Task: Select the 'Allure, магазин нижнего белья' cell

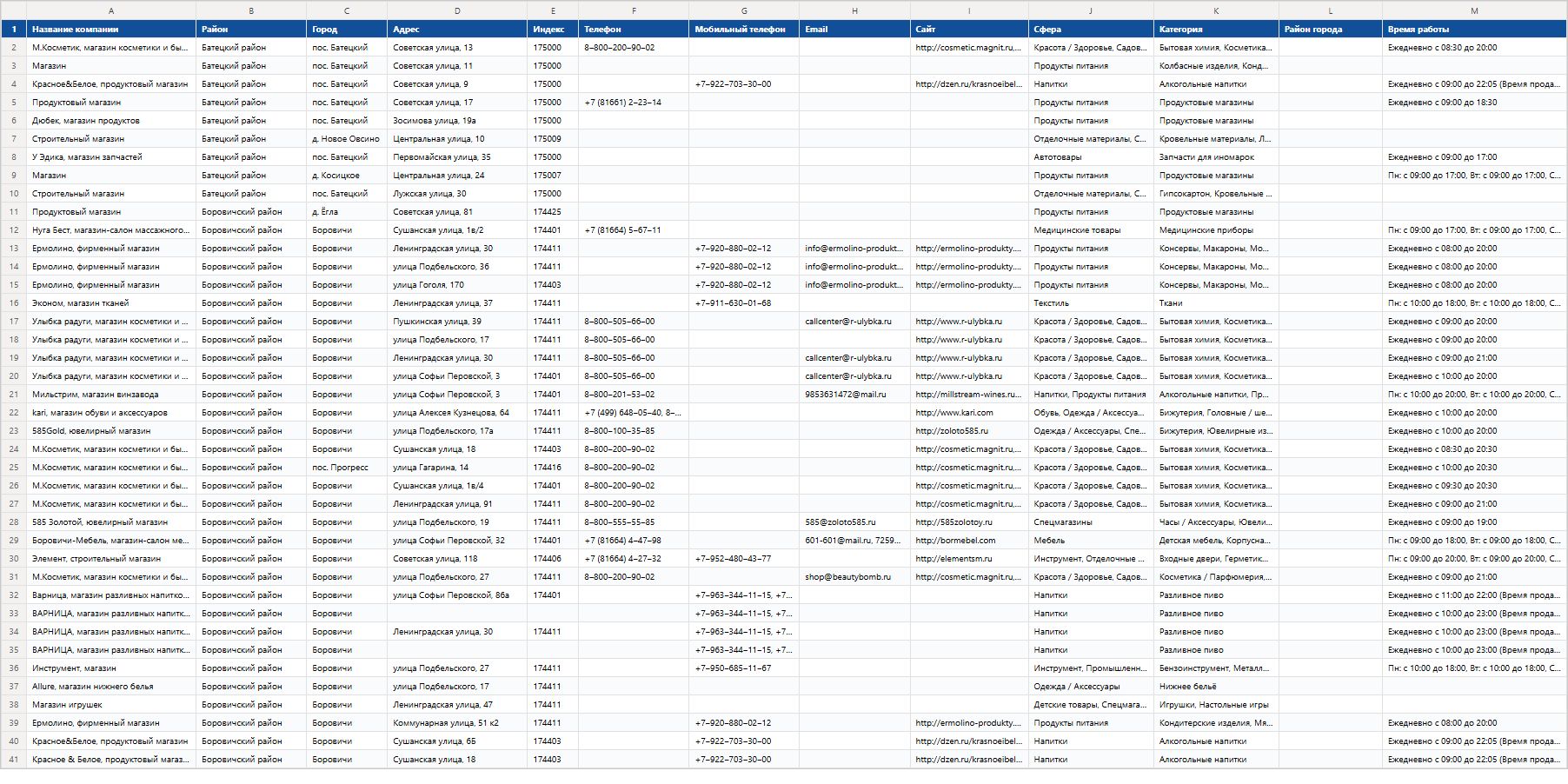Action: coord(111,687)
